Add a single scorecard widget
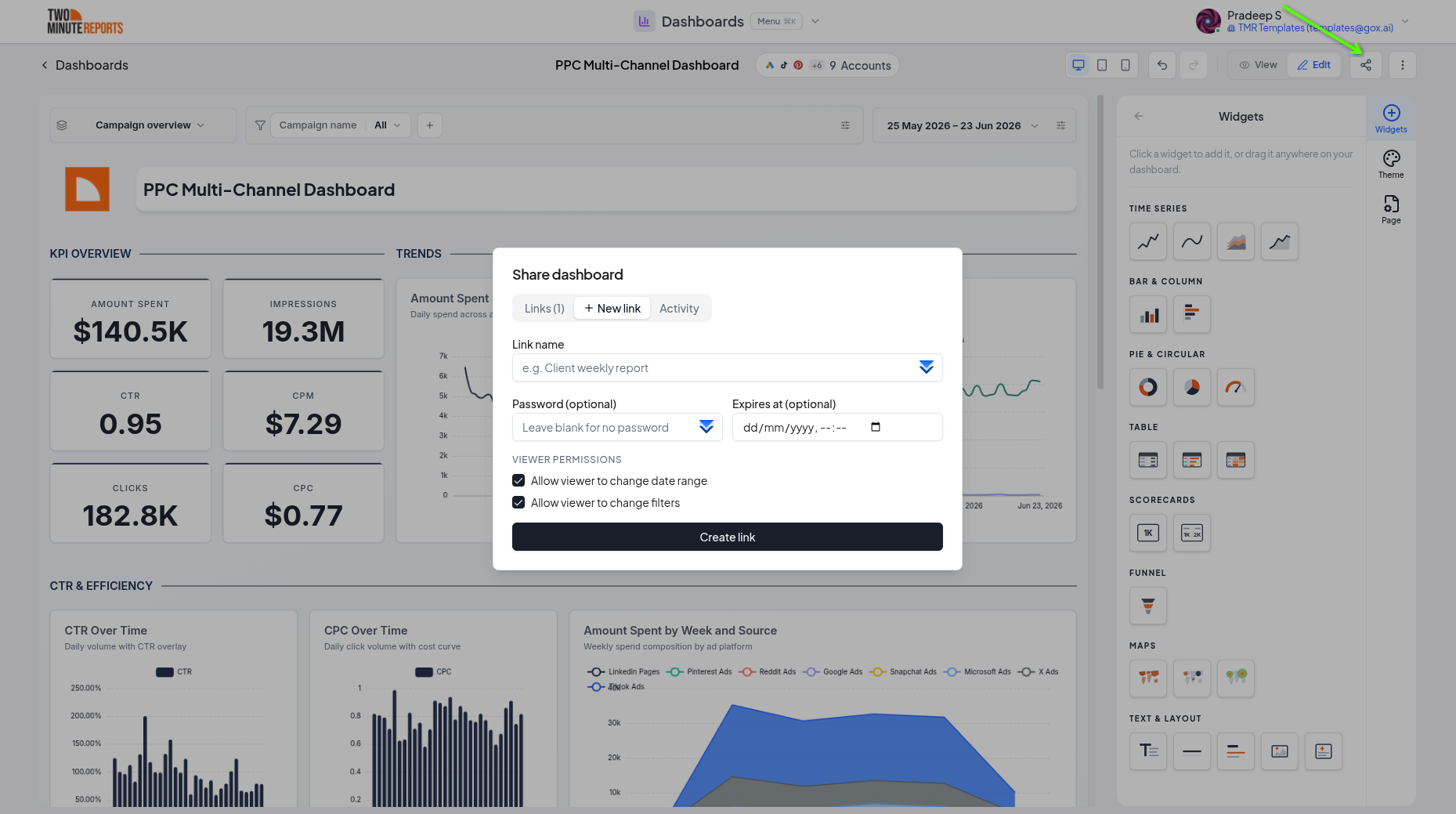 (1148, 533)
